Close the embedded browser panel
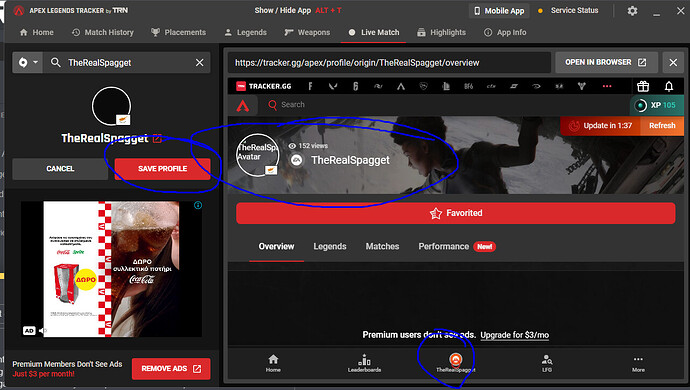The width and height of the screenshot is (690, 390). tap(673, 63)
